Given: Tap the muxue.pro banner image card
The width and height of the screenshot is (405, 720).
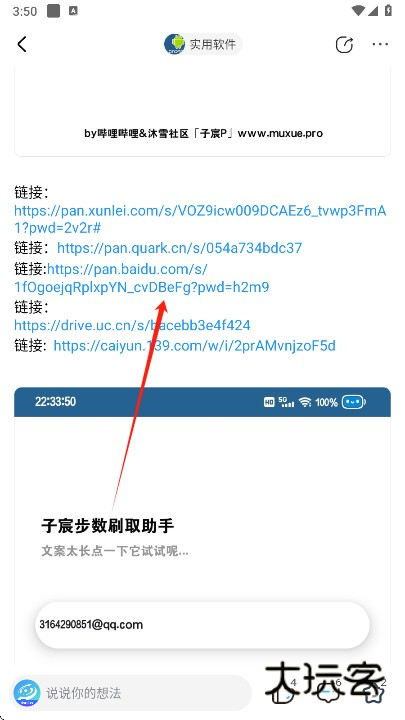Looking at the screenshot, I should (202, 110).
